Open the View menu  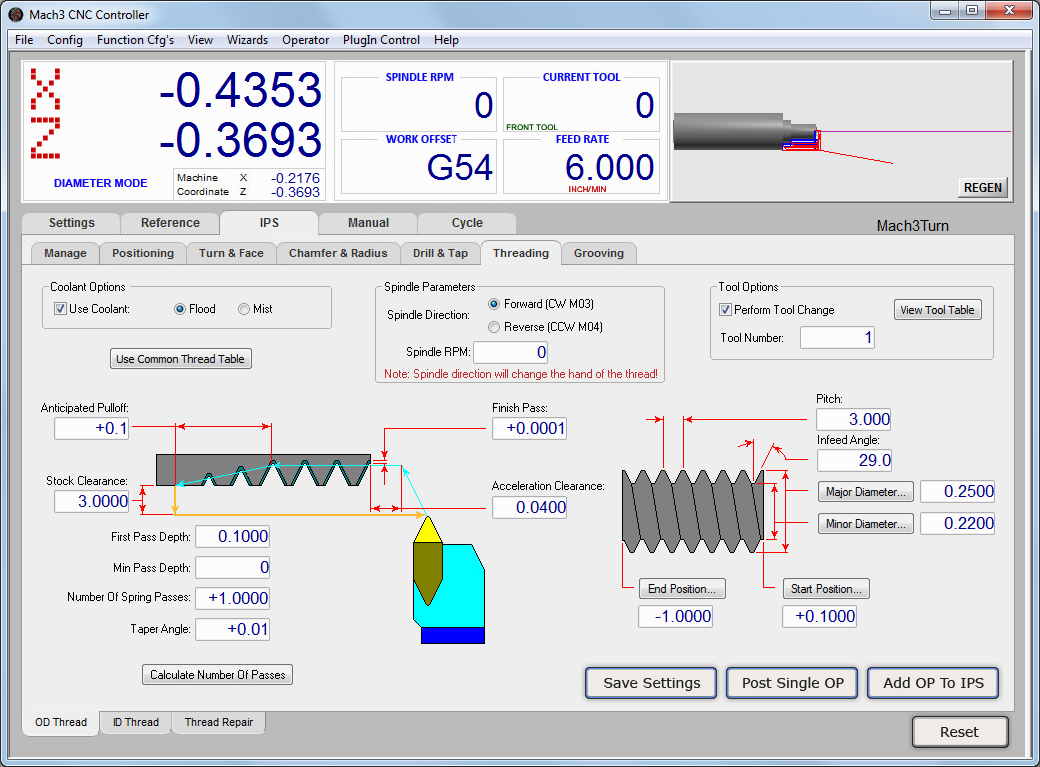[x=200, y=40]
